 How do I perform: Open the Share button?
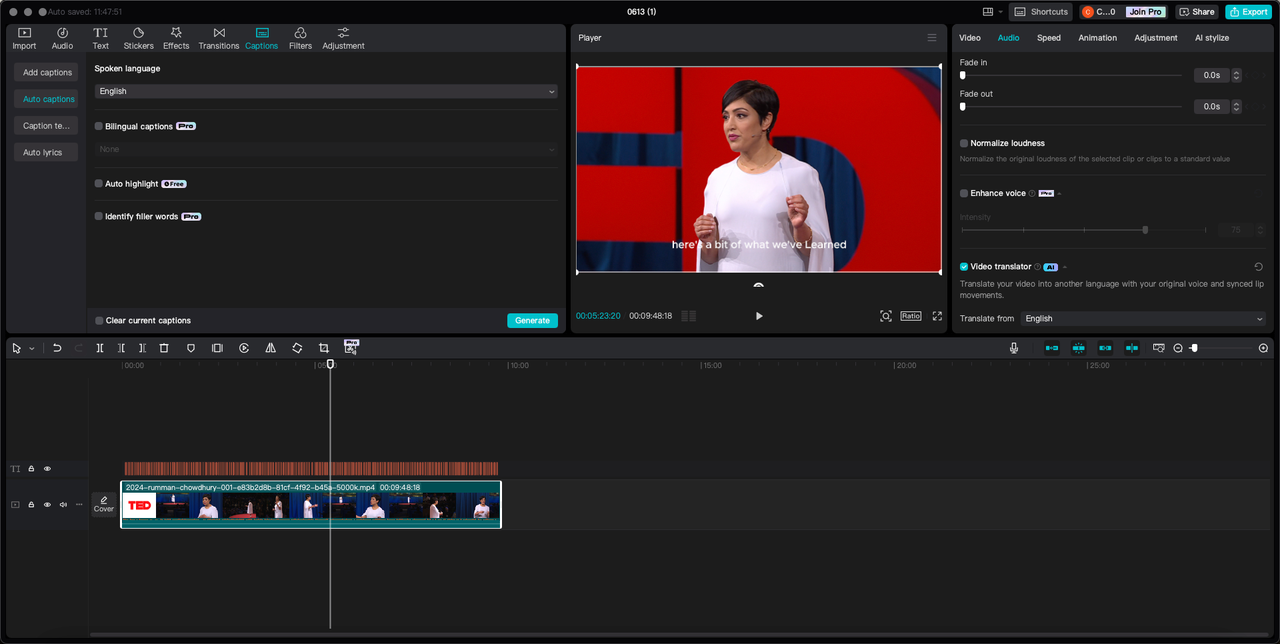[1197, 12]
